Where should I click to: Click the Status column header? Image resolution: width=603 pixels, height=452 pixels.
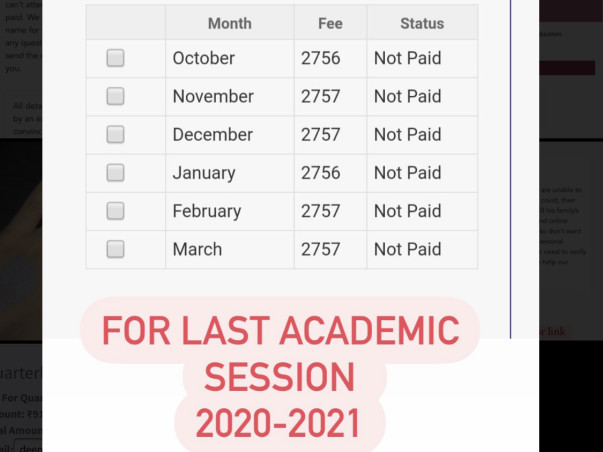[421, 23]
